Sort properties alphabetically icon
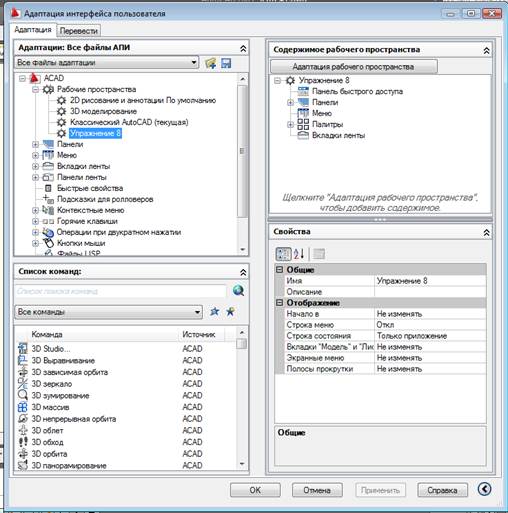508x513 pixels. point(299,254)
